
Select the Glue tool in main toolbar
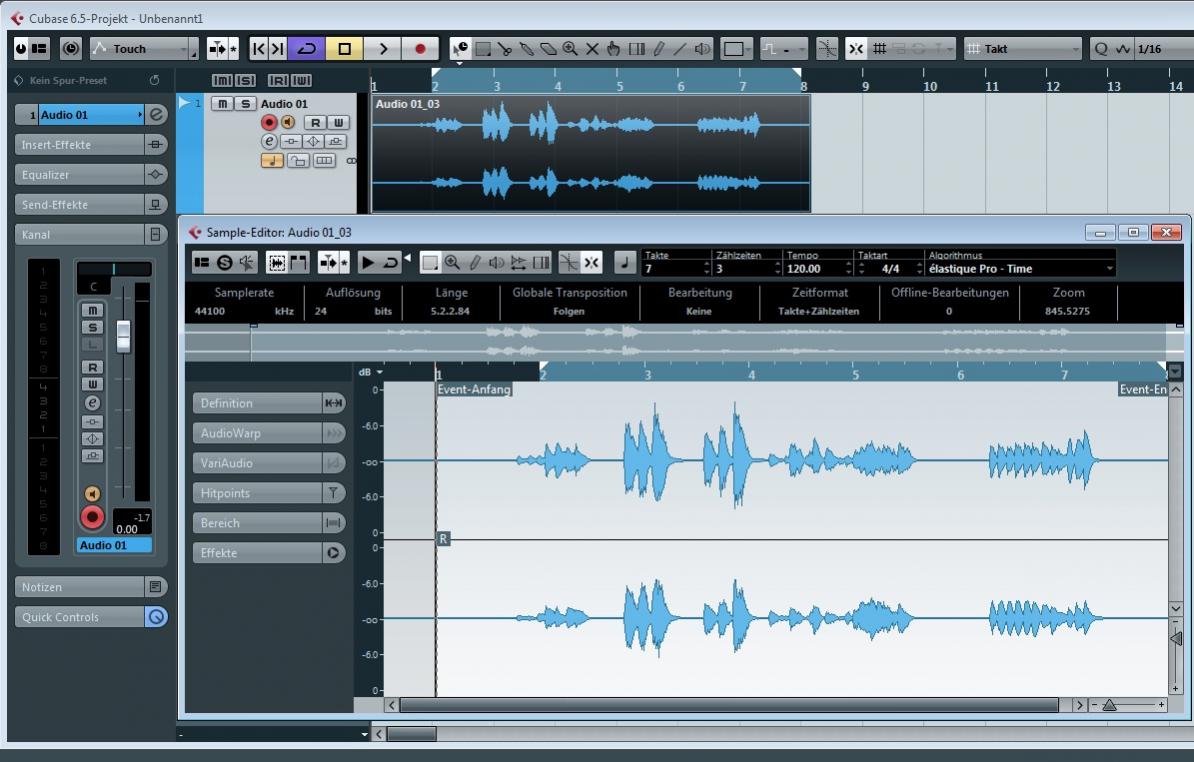[526, 48]
